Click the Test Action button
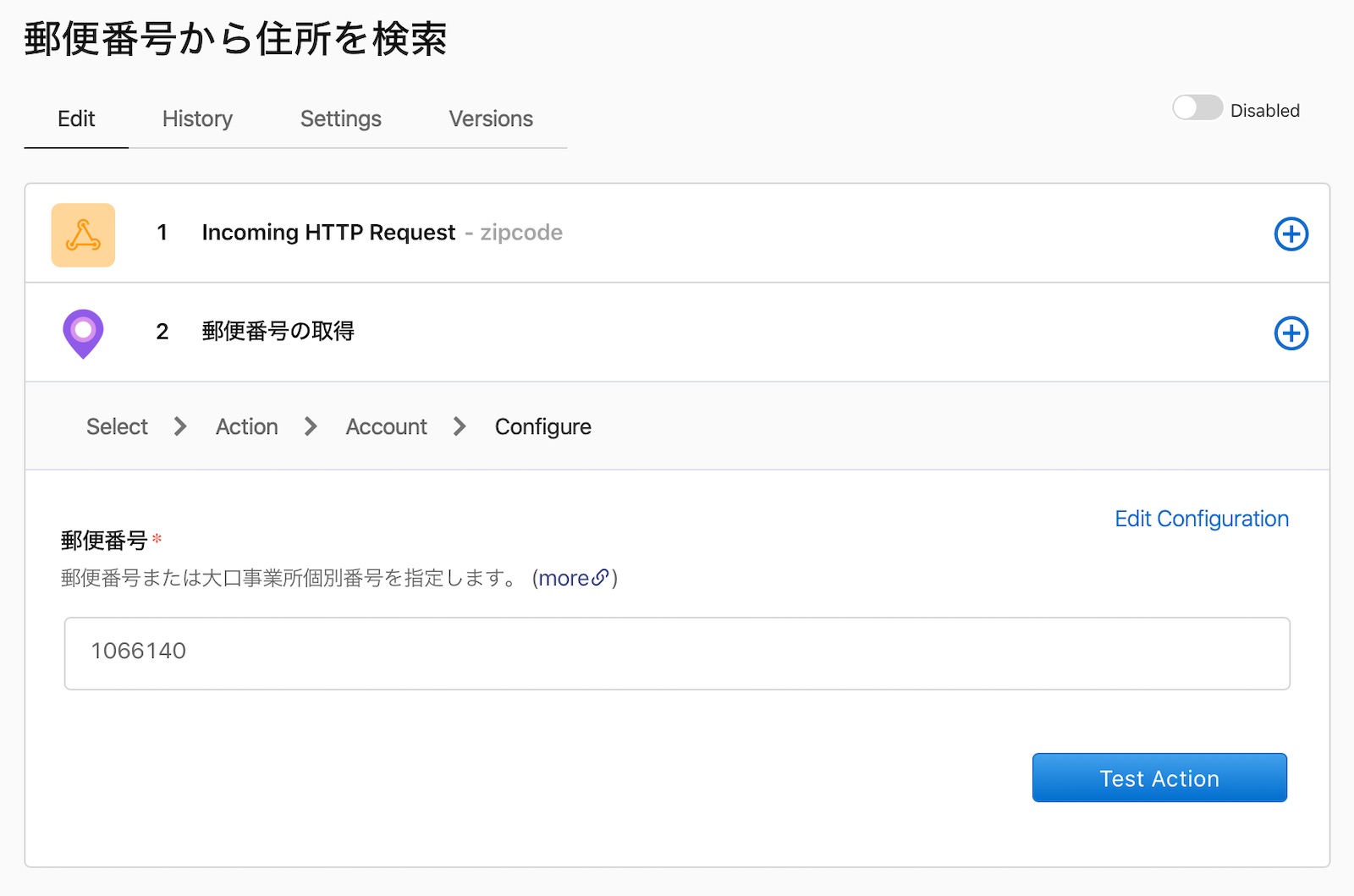 tap(1159, 778)
